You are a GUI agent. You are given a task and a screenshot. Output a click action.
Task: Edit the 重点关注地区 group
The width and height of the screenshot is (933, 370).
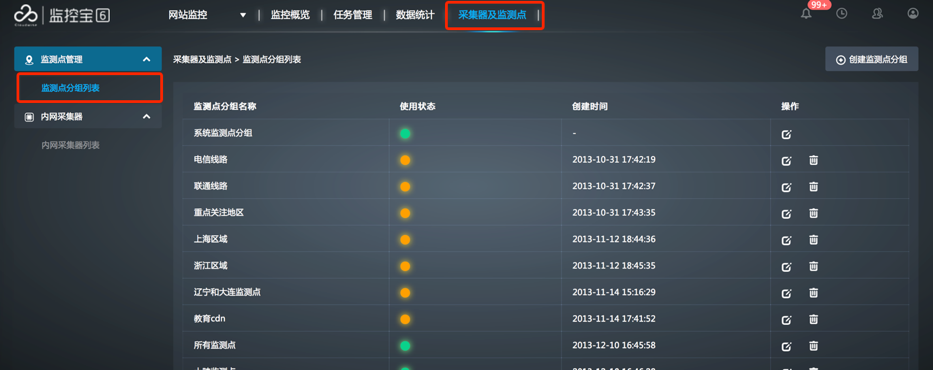[x=787, y=214]
